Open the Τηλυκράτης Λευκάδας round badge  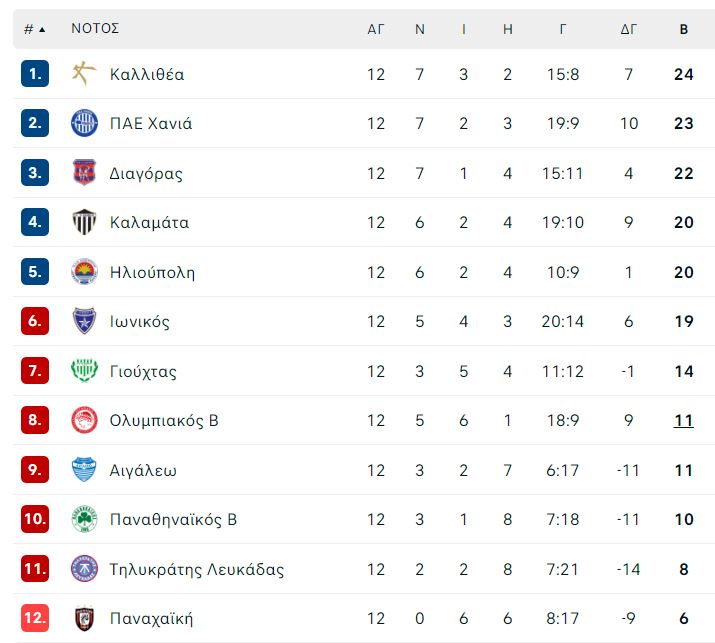84,568
